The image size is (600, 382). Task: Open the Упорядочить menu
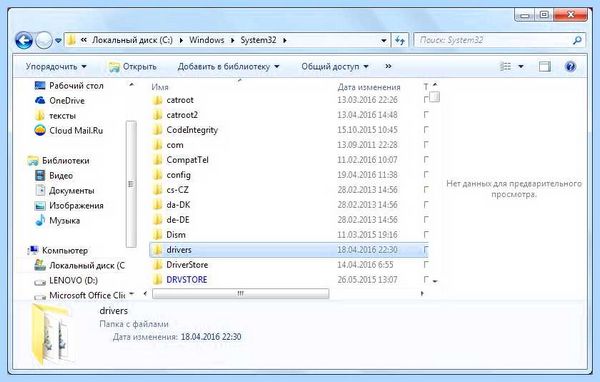click(x=56, y=67)
